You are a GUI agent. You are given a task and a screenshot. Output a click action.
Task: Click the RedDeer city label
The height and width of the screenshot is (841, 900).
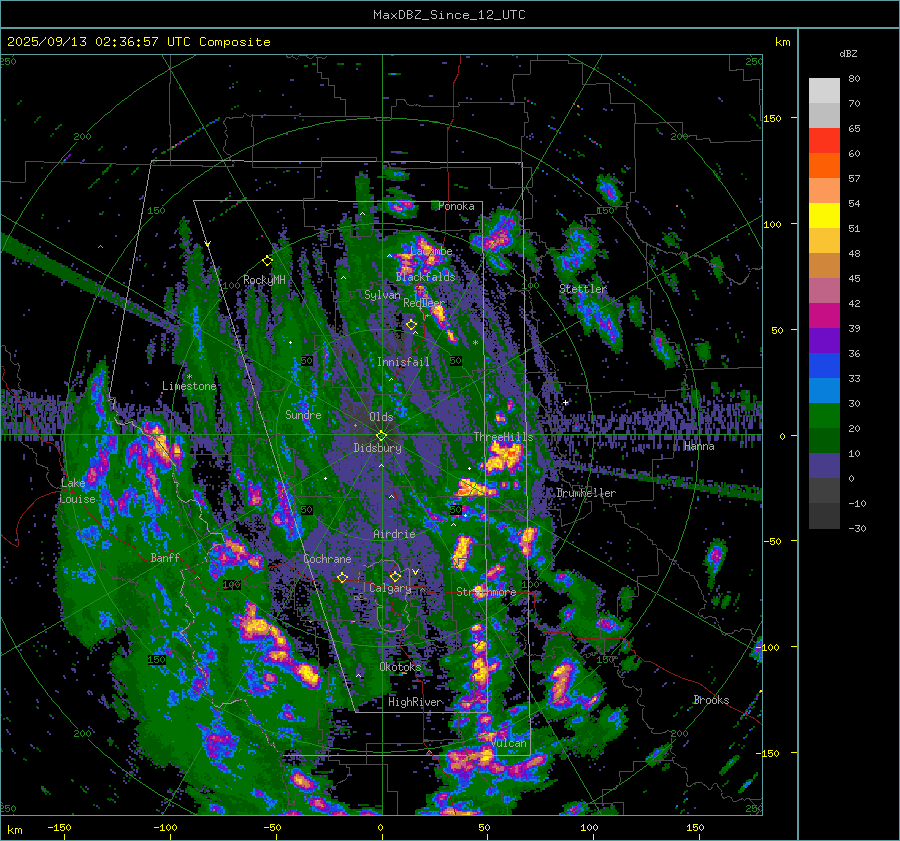pos(424,303)
